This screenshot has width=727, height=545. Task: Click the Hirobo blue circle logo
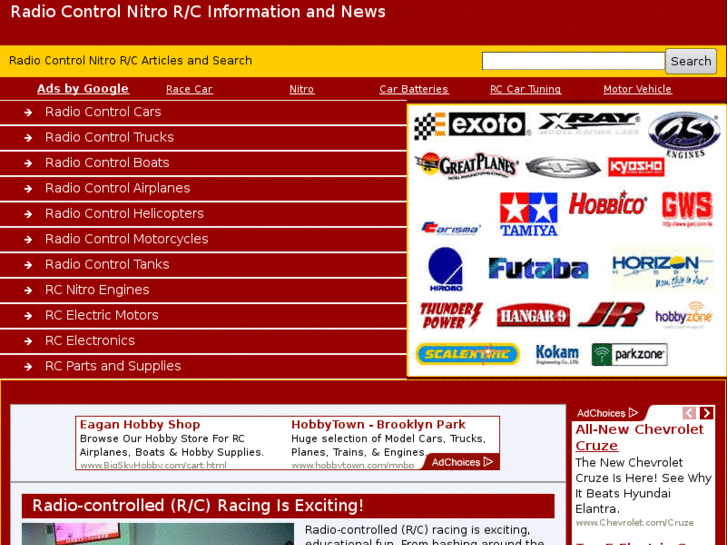pyautogui.click(x=445, y=269)
